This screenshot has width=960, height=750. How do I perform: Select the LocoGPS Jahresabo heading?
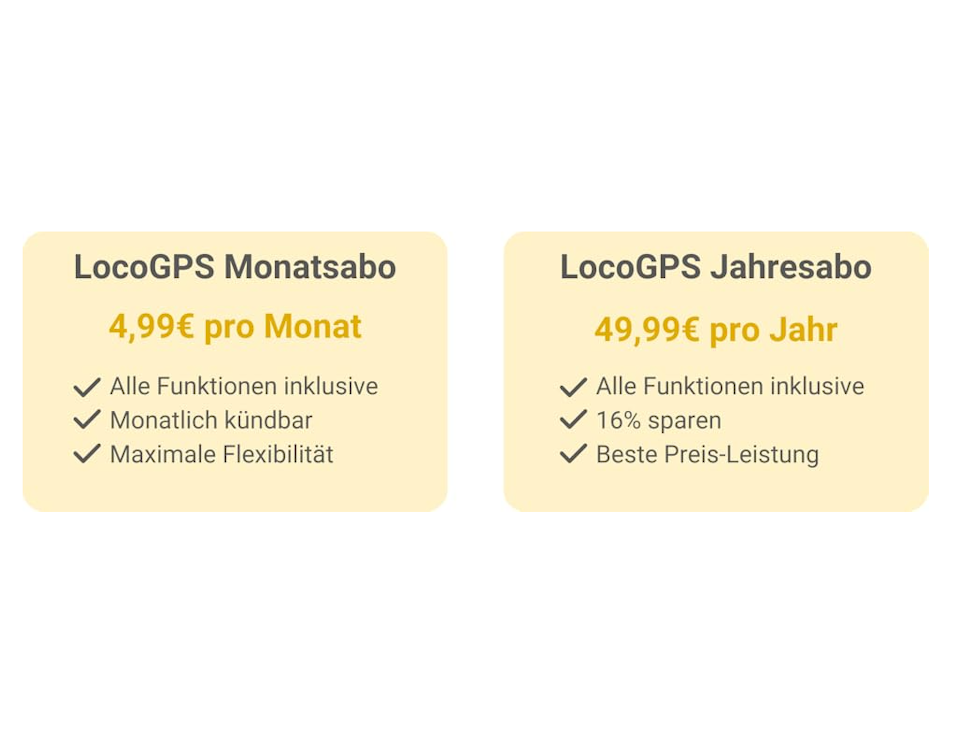(x=716, y=267)
